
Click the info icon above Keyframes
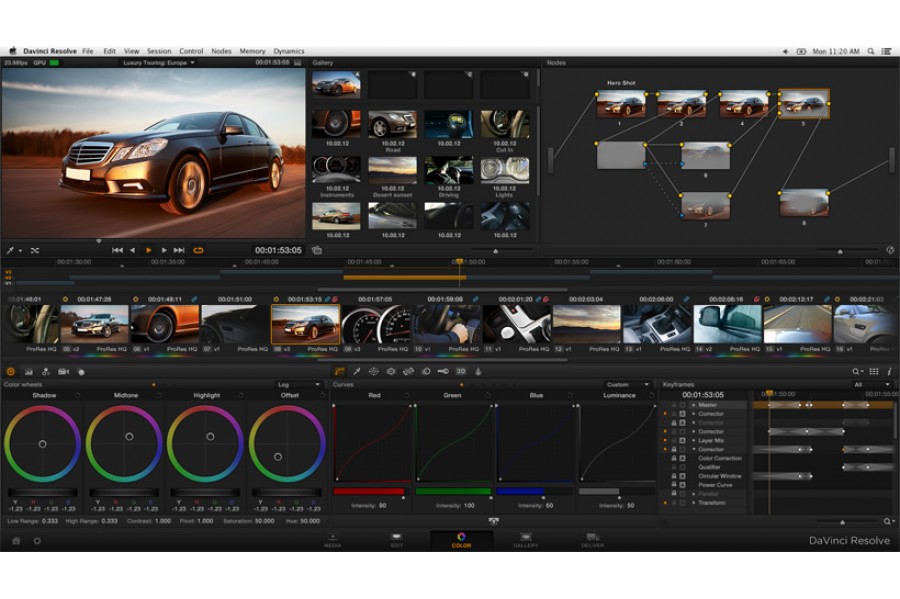[889, 372]
